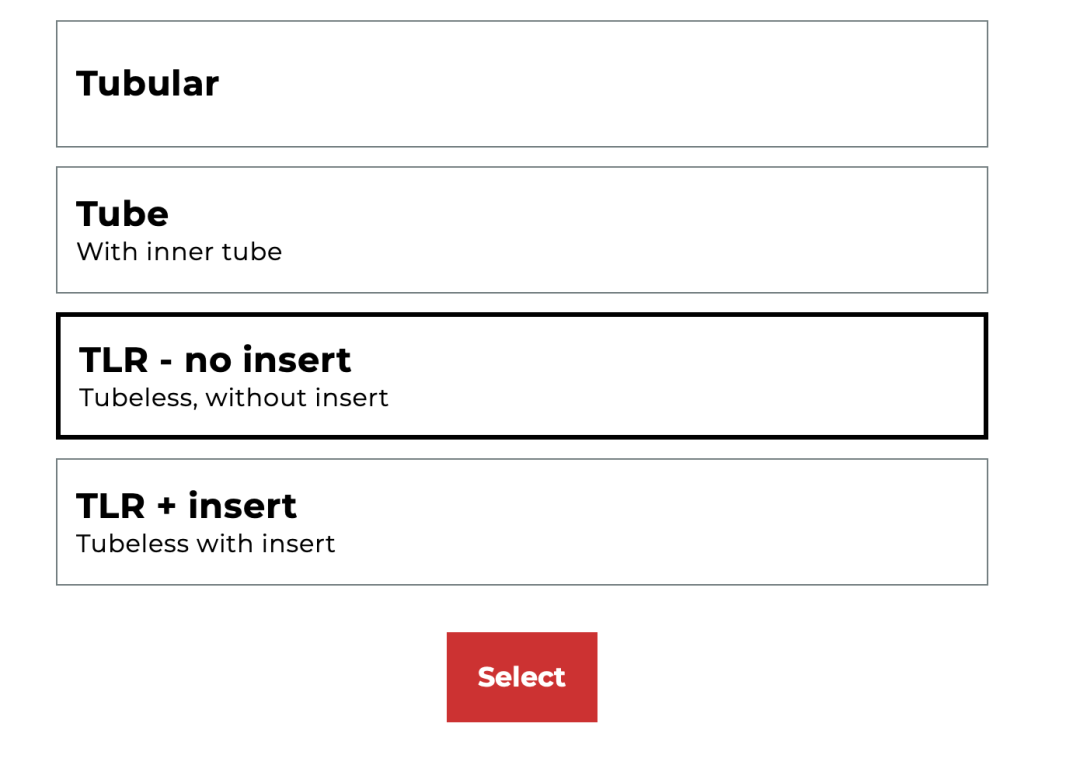Click the 'Tubeless, without insert' description

click(234, 398)
